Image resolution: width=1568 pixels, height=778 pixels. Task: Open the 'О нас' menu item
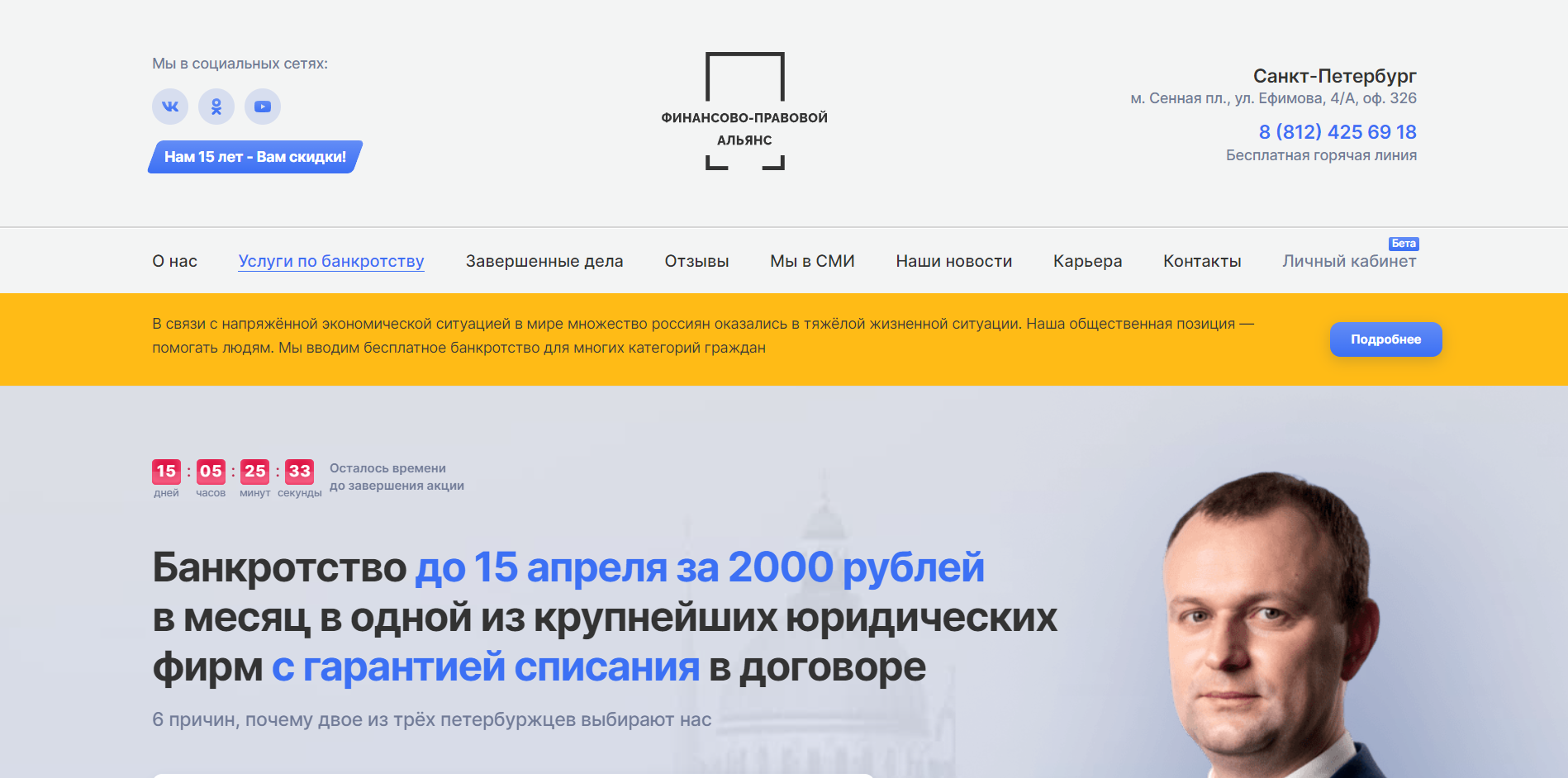(x=174, y=261)
